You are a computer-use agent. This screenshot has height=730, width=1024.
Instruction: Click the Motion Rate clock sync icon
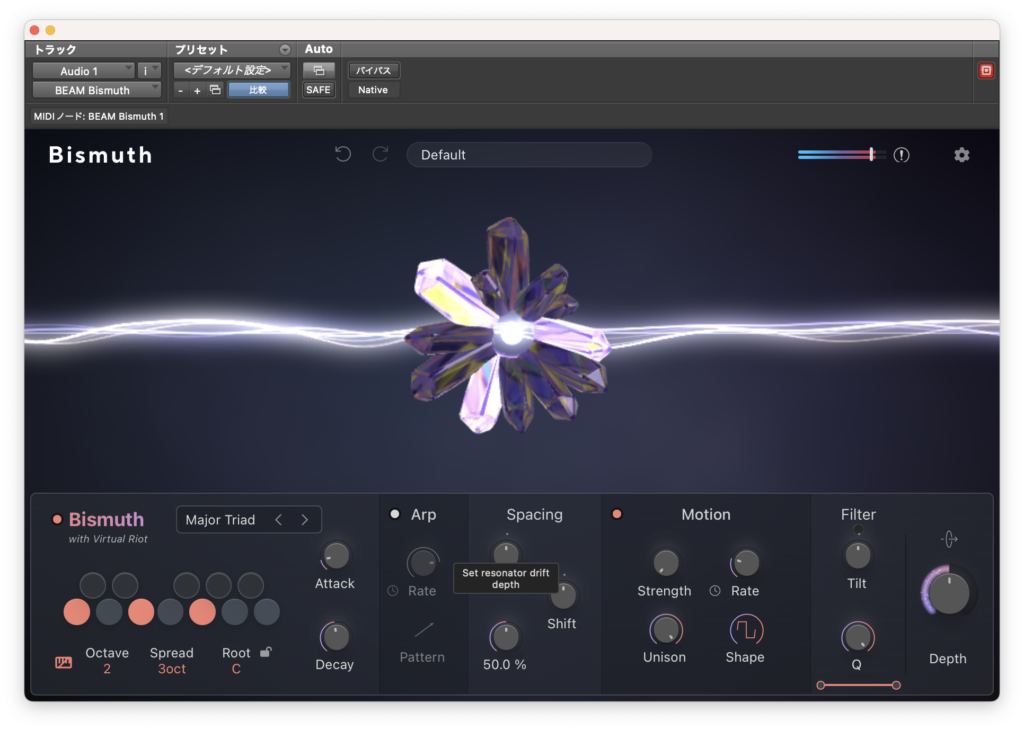point(715,591)
